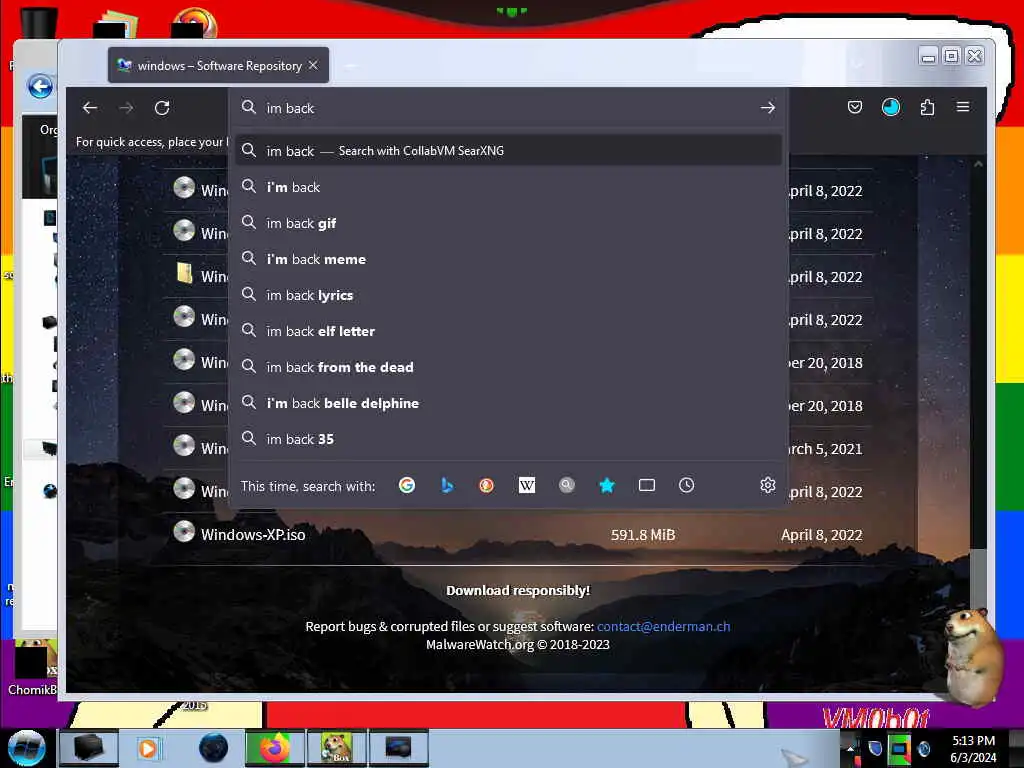Pick the suggestion 'im back elf letter'
1024x768 pixels.
click(x=509, y=331)
